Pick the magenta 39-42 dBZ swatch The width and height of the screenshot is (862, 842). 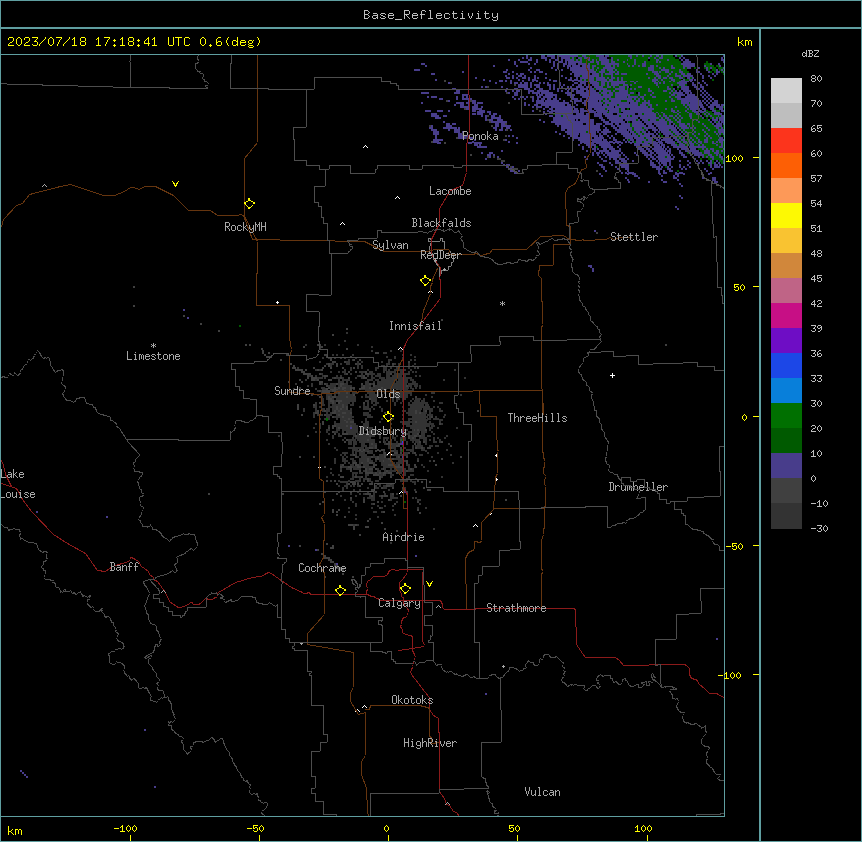pos(786,316)
